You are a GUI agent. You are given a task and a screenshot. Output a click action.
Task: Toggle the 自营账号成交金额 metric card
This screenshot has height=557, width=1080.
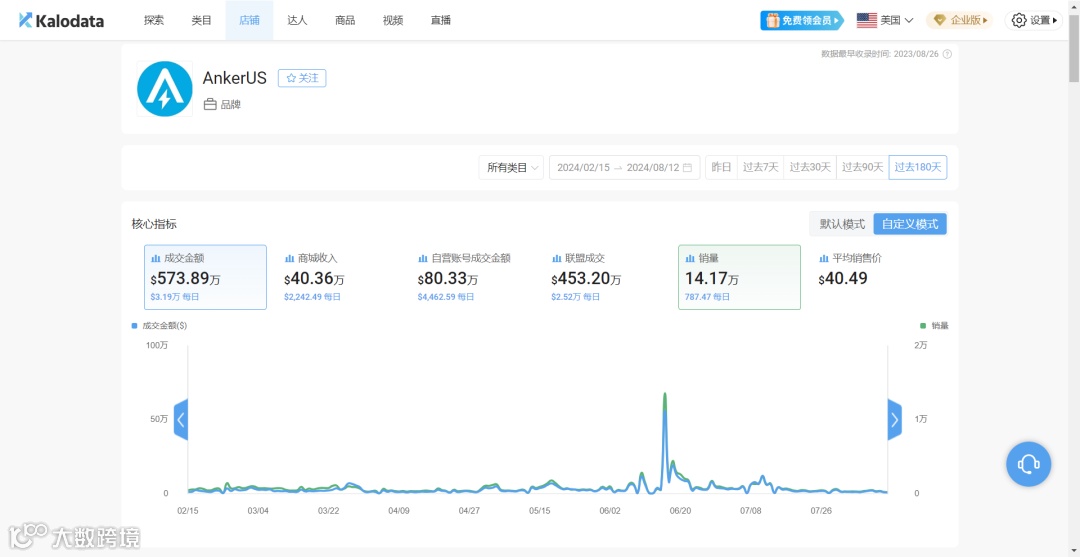tap(472, 277)
